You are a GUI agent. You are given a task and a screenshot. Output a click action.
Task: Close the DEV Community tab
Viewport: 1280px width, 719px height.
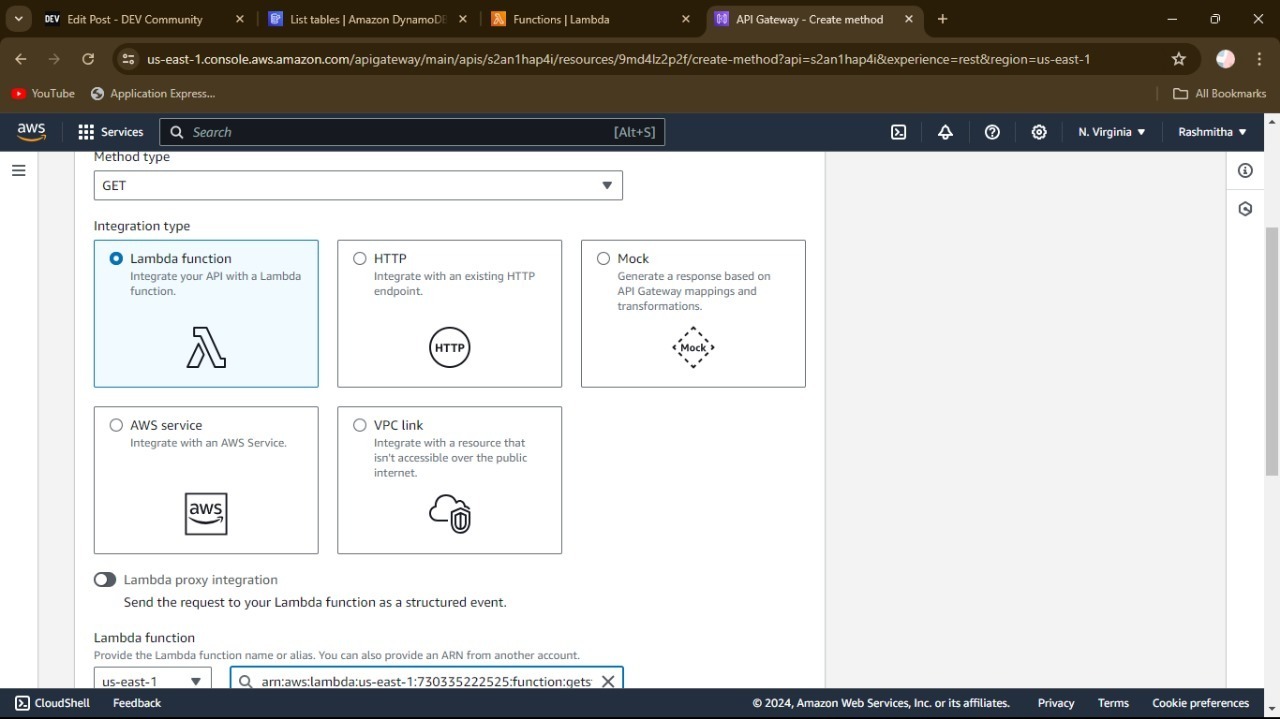click(x=239, y=19)
